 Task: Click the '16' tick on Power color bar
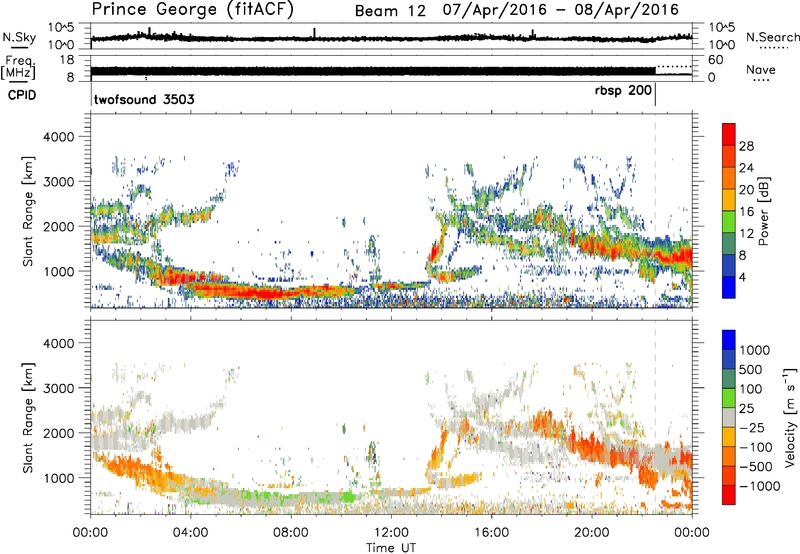coord(746,212)
